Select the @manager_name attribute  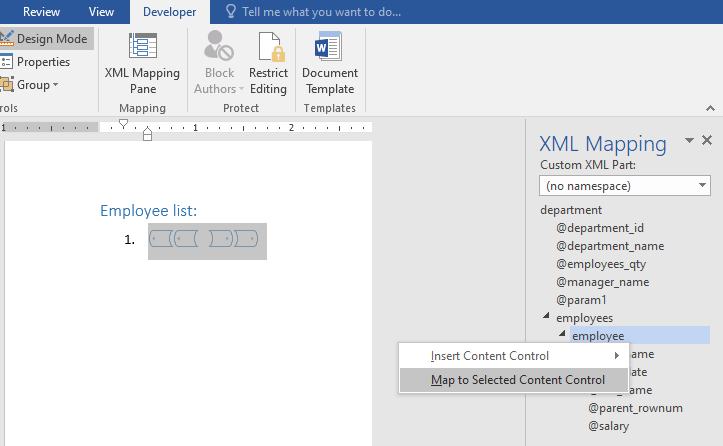click(602, 282)
